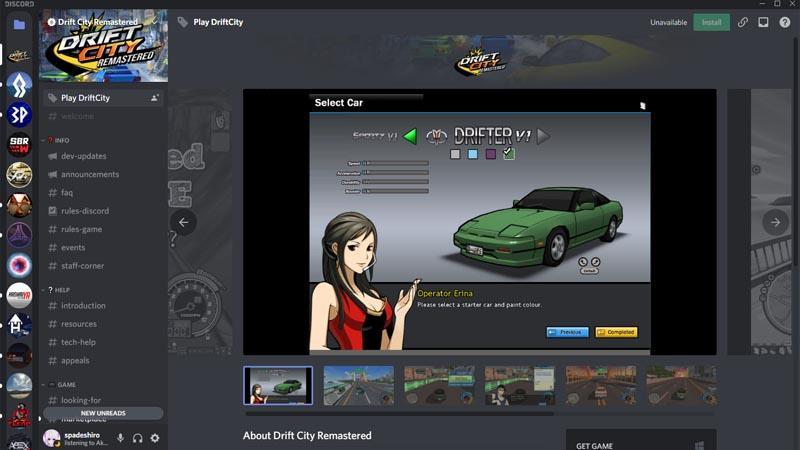The image size is (800, 450).
Task: Select the third screenshot thumbnail
Action: pyautogui.click(x=439, y=386)
